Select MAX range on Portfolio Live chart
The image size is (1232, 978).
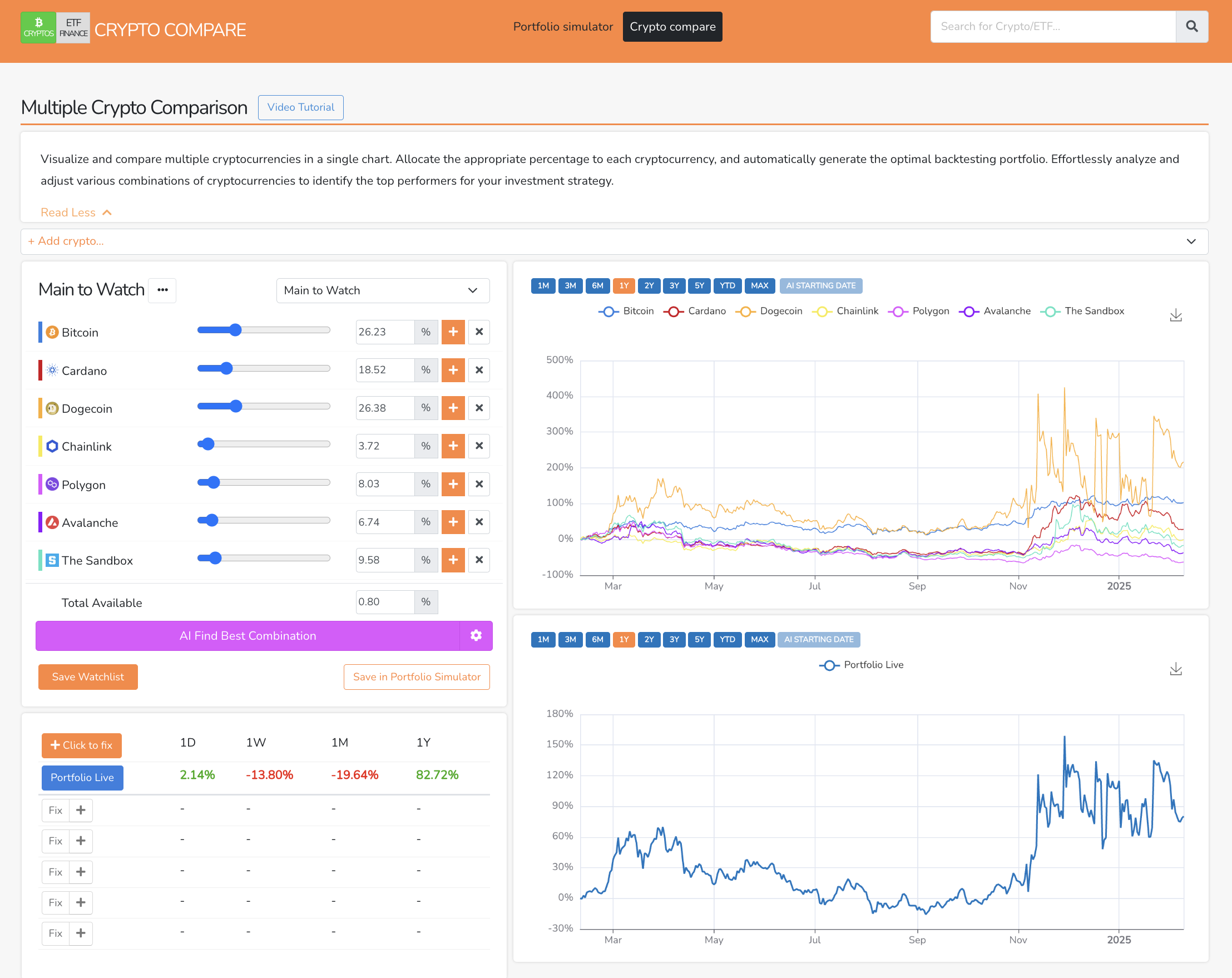click(759, 639)
